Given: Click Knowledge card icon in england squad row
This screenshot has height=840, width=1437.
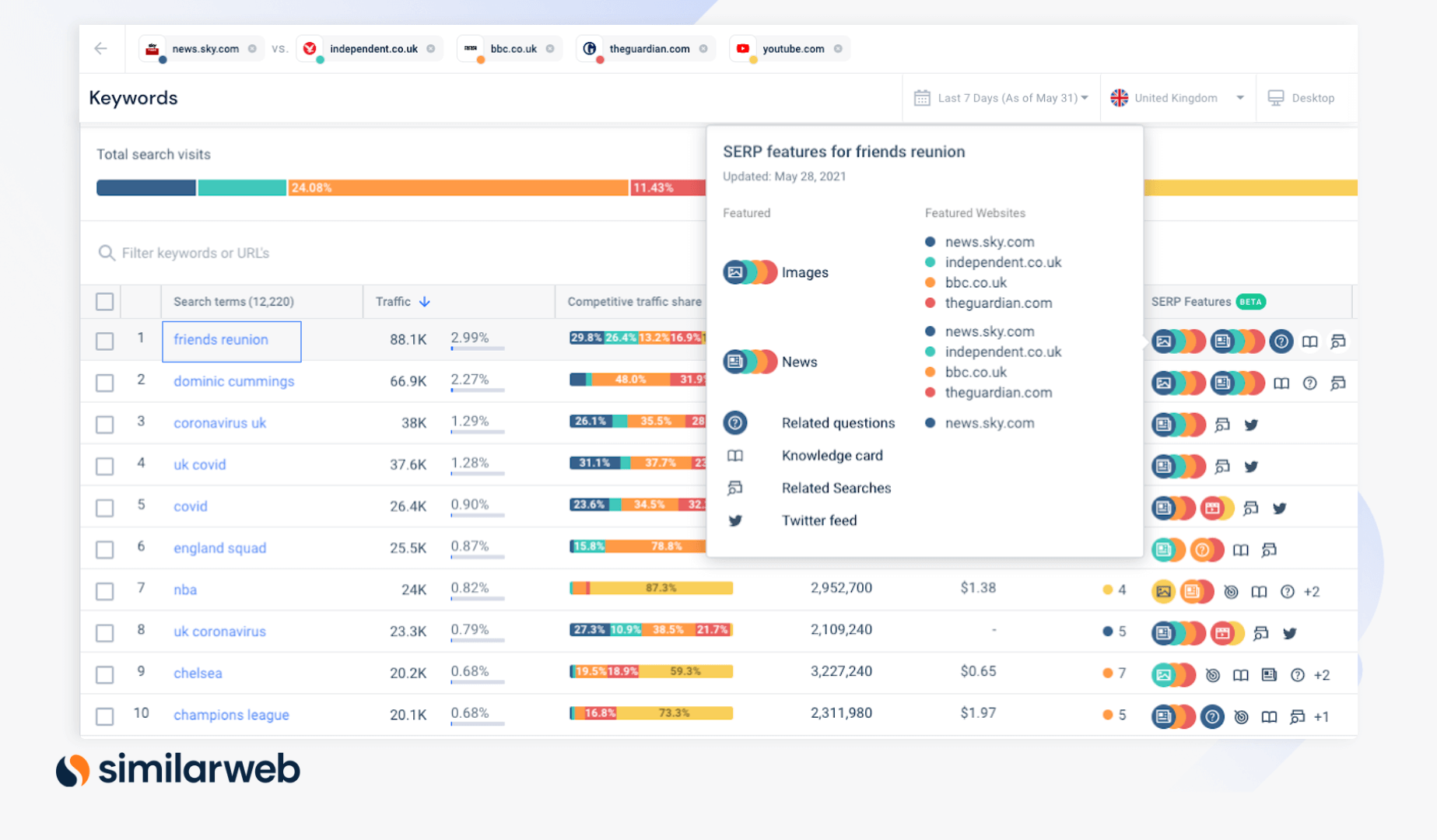Looking at the screenshot, I should coord(1241,550).
